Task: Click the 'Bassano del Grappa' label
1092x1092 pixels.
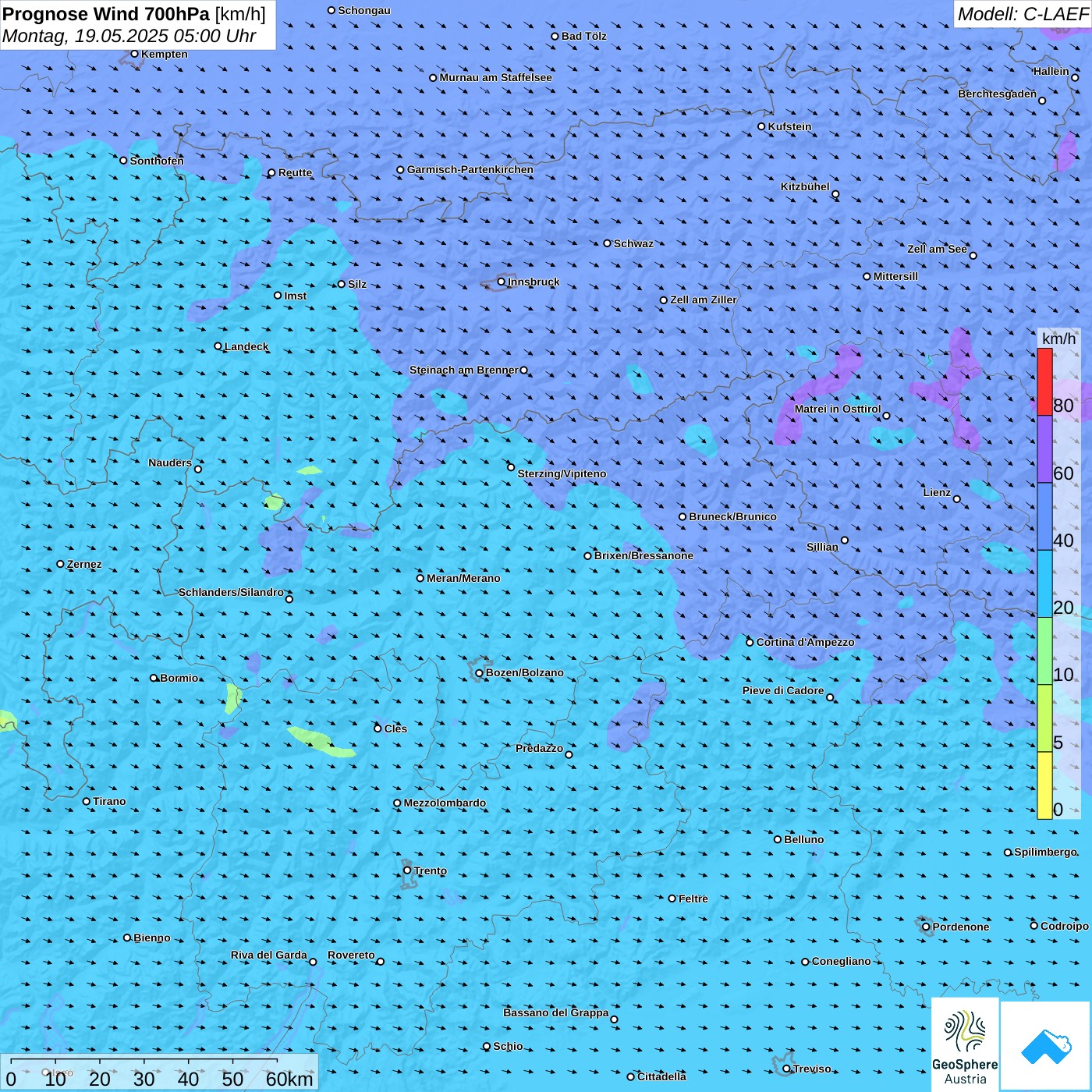Action: pos(556,1012)
